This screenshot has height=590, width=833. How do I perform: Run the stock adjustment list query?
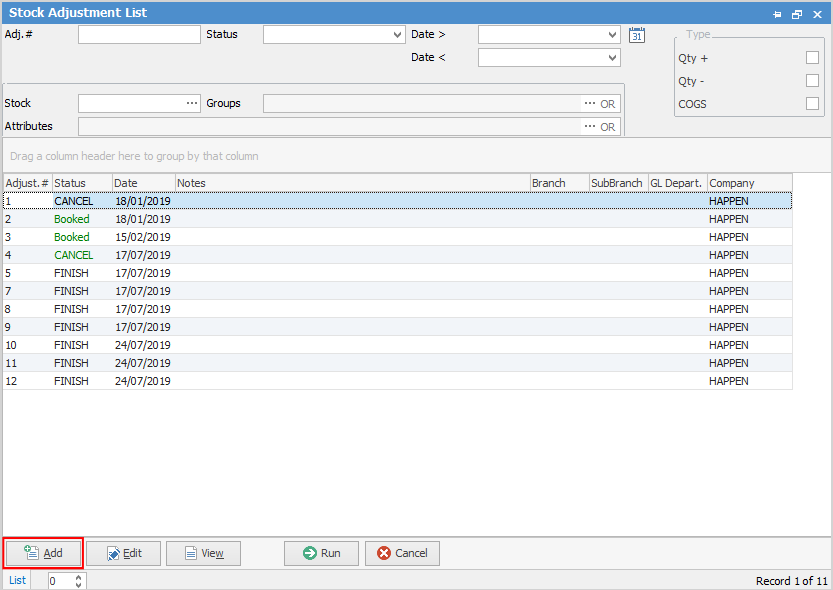click(x=321, y=553)
